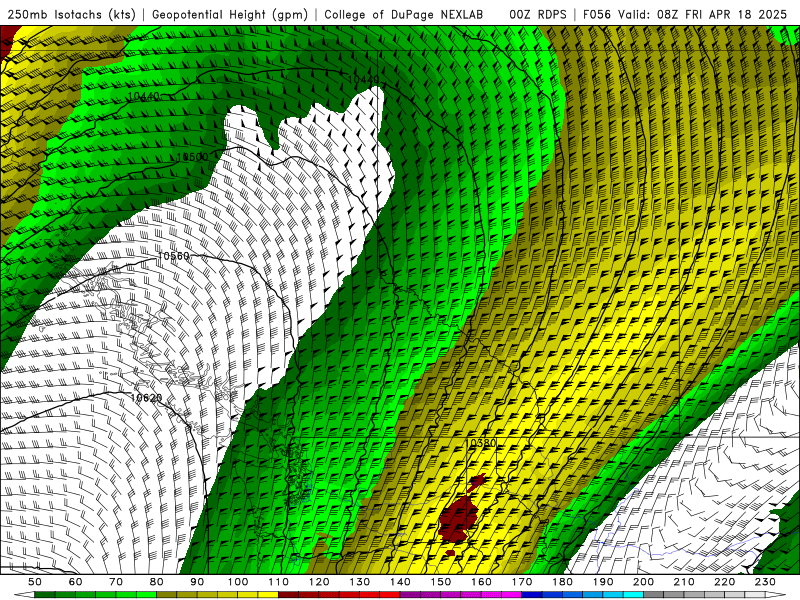
Task: Click the large dark red jet-maximum patch on the map
Action: tap(459, 518)
